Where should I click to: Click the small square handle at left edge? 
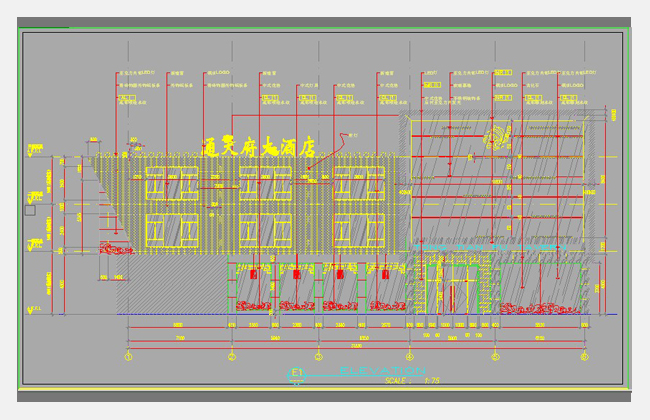click(30, 210)
